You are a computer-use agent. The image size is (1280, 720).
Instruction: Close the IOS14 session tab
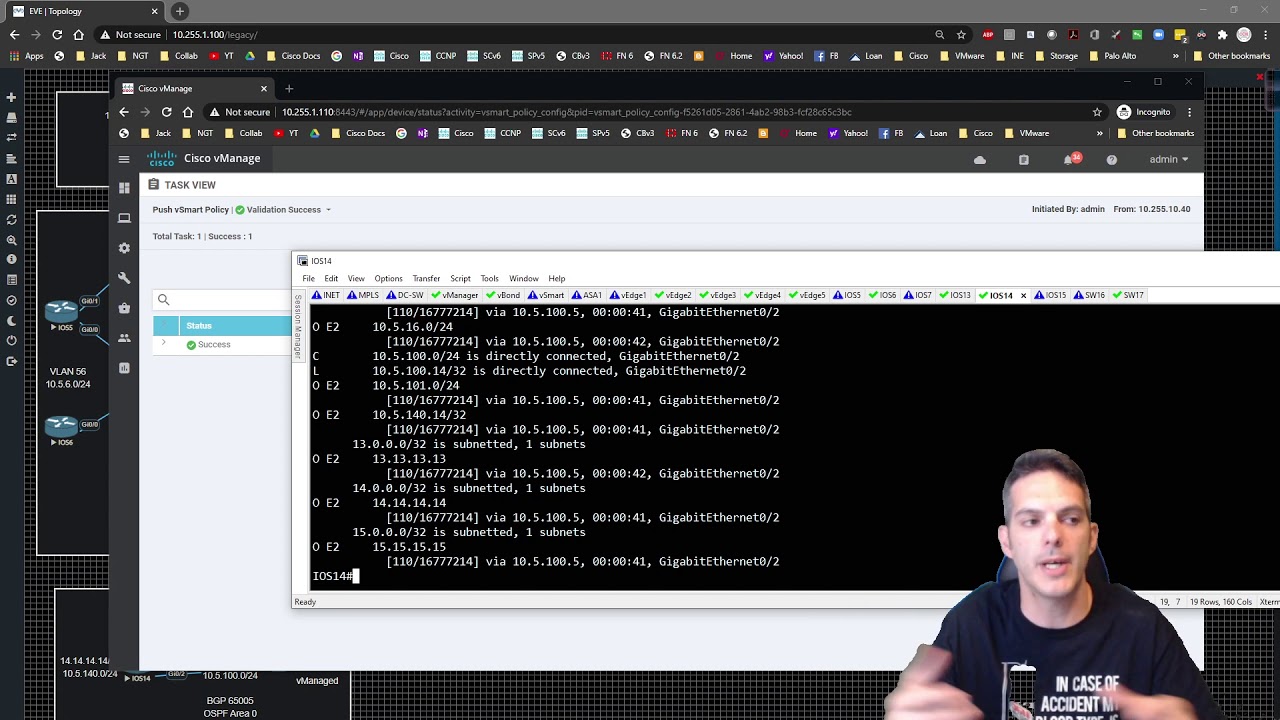(1023, 295)
